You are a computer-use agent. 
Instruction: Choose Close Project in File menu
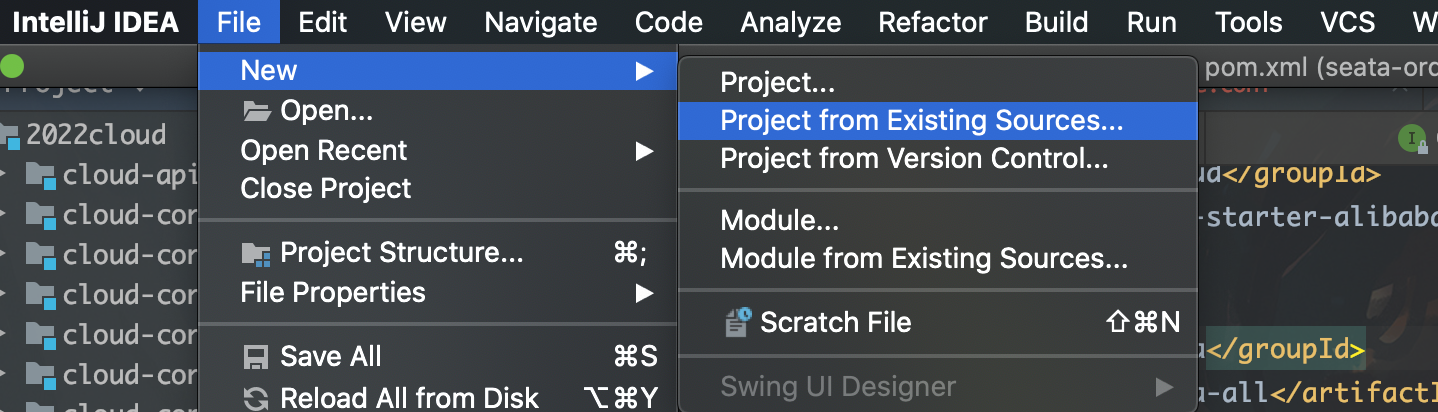tap(326, 189)
